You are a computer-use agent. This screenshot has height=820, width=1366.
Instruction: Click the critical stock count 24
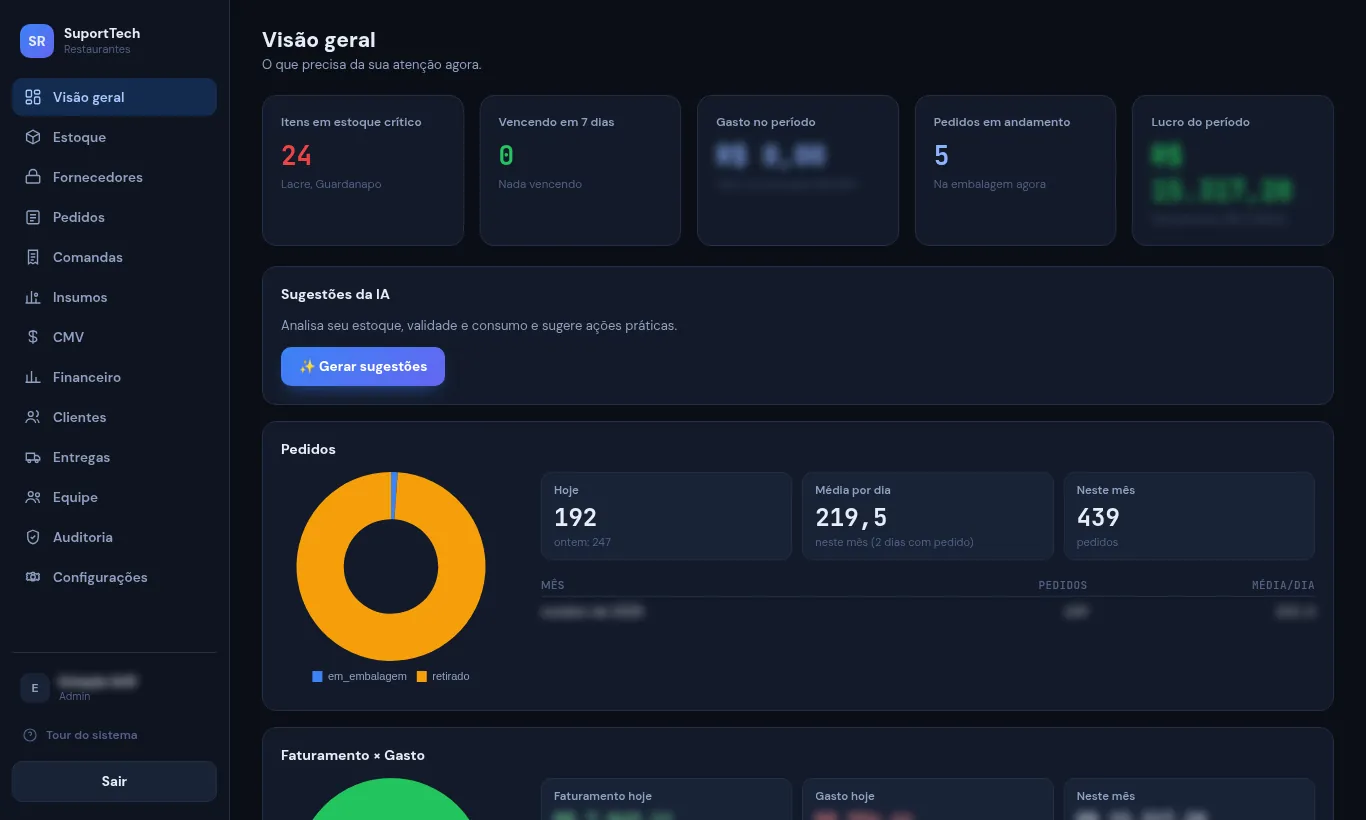click(296, 155)
